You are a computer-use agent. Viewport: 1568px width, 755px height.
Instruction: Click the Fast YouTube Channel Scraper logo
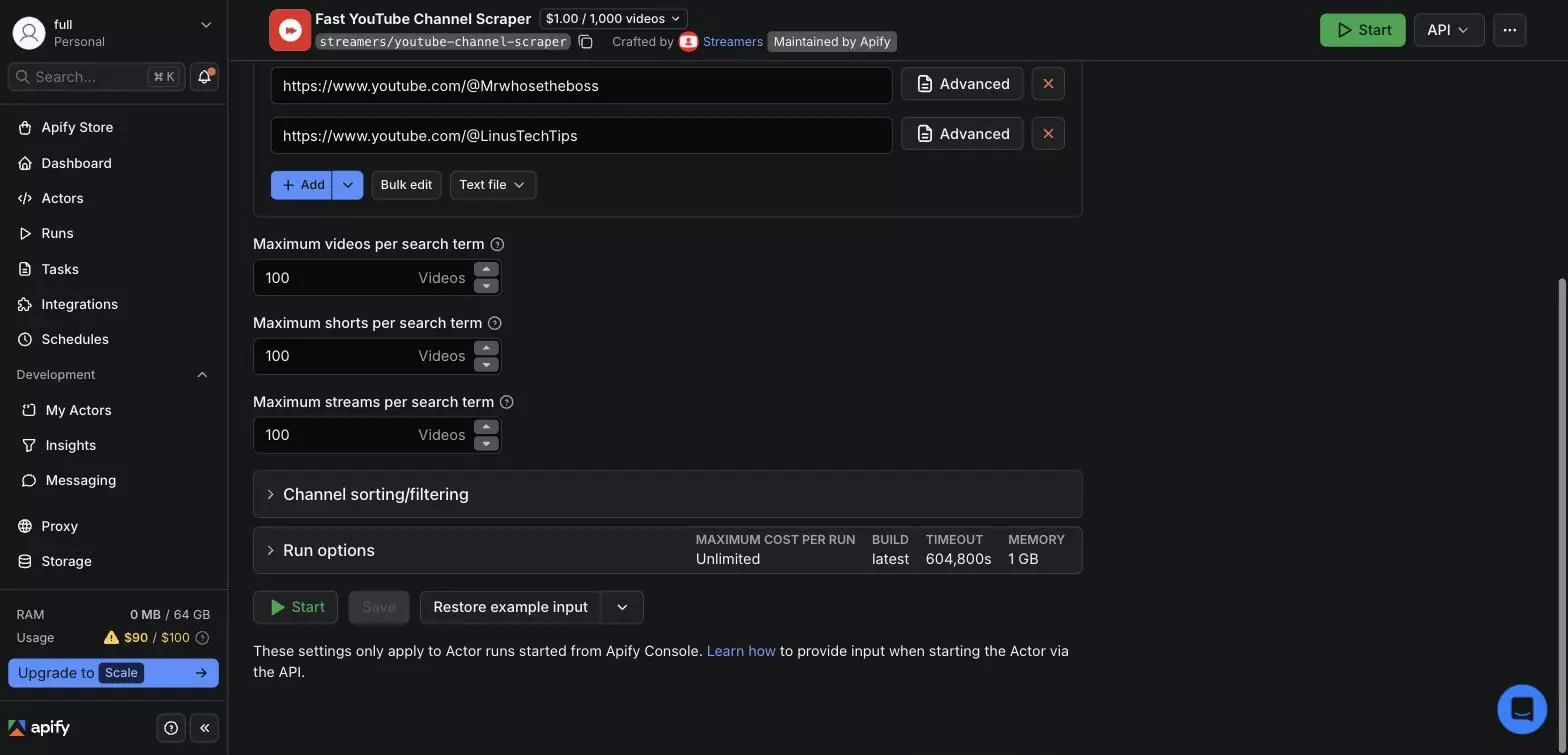[290, 30]
